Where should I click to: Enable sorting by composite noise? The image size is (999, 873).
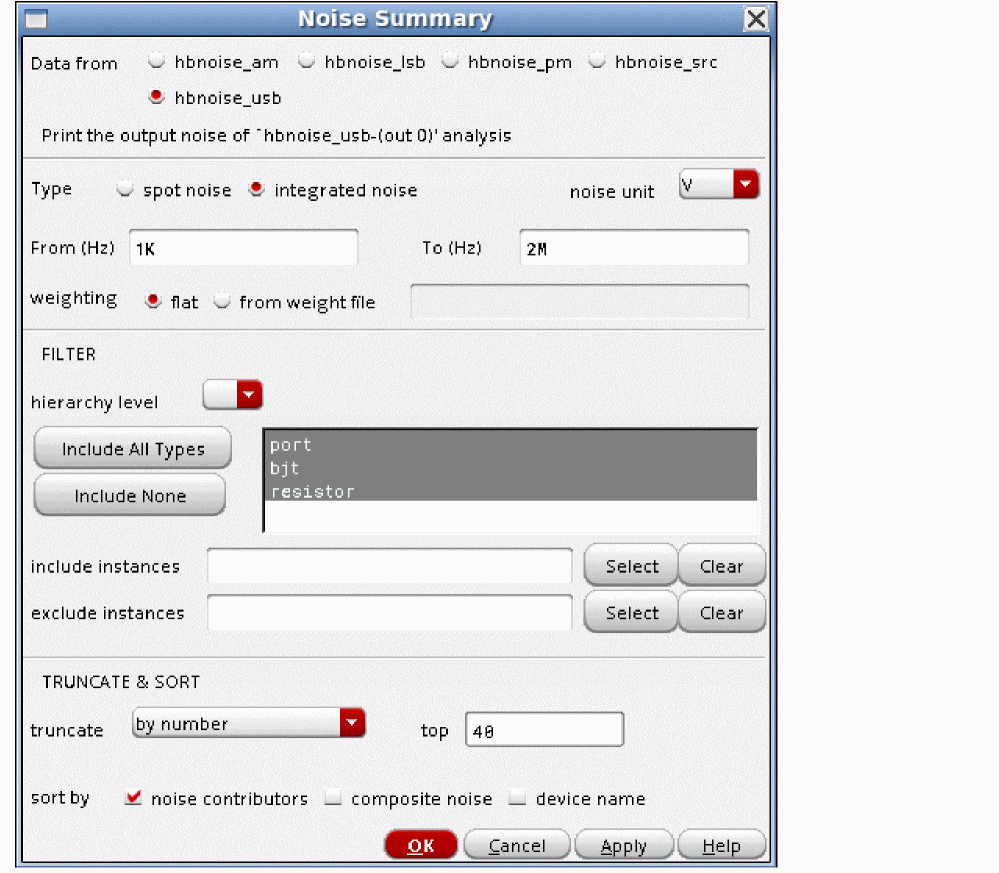click(x=334, y=799)
